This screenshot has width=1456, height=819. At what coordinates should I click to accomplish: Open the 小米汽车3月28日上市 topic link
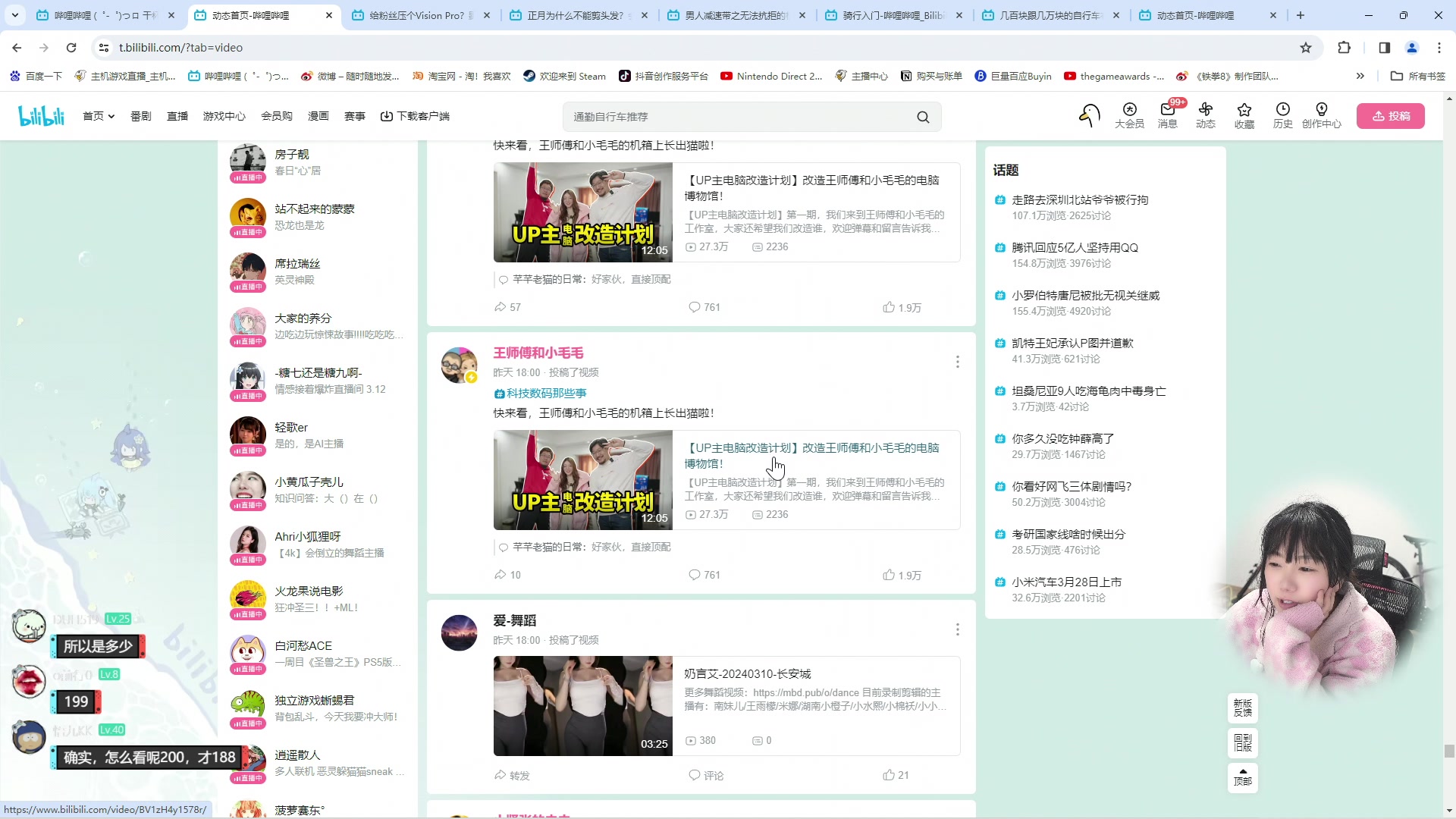pyautogui.click(x=1066, y=581)
